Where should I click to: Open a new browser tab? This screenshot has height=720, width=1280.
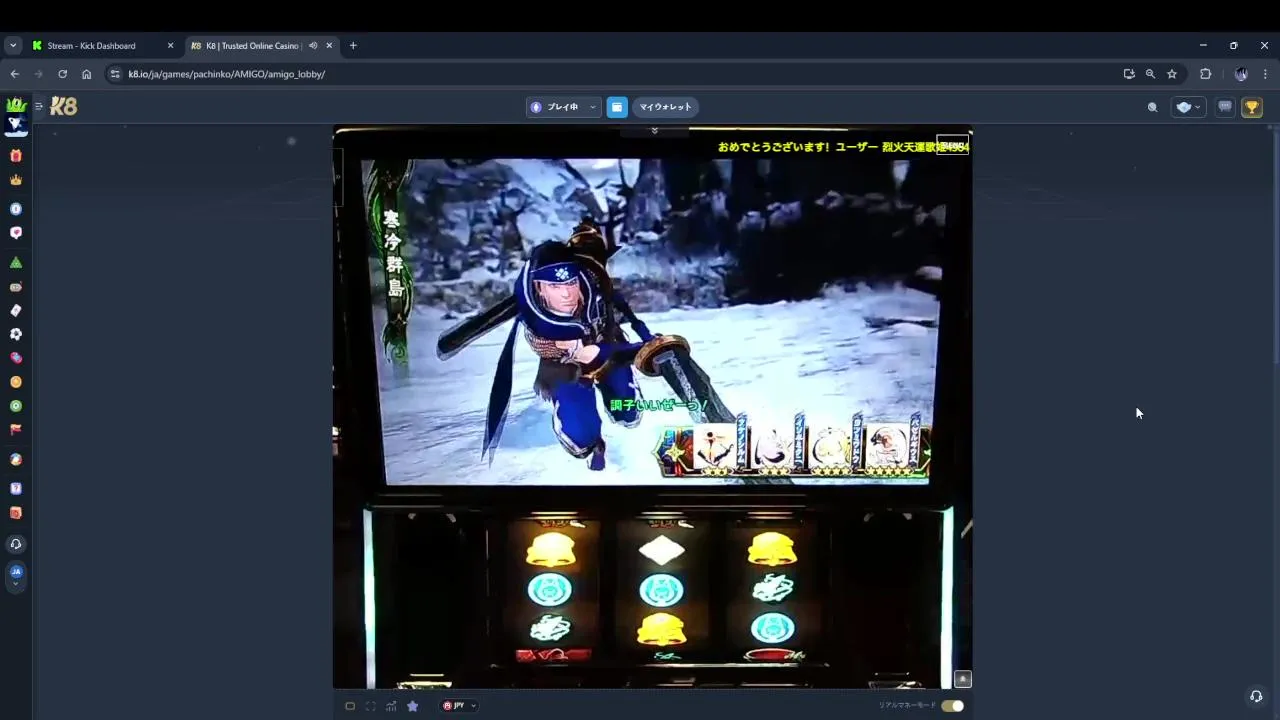coord(353,46)
